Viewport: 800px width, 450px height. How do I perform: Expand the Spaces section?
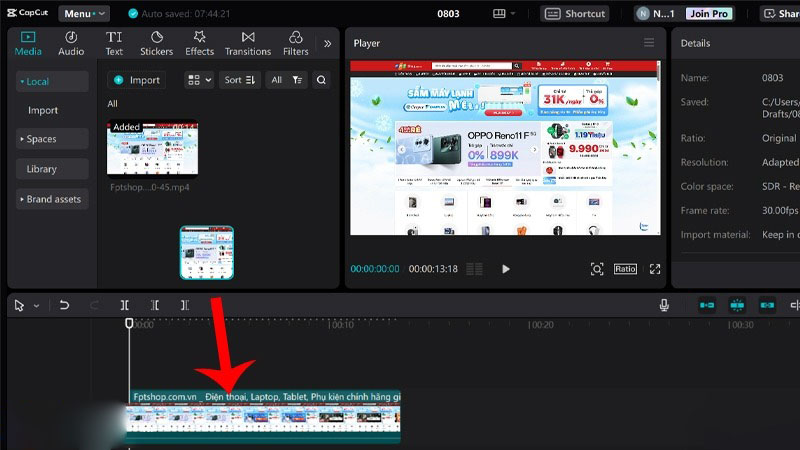click(x=52, y=139)
